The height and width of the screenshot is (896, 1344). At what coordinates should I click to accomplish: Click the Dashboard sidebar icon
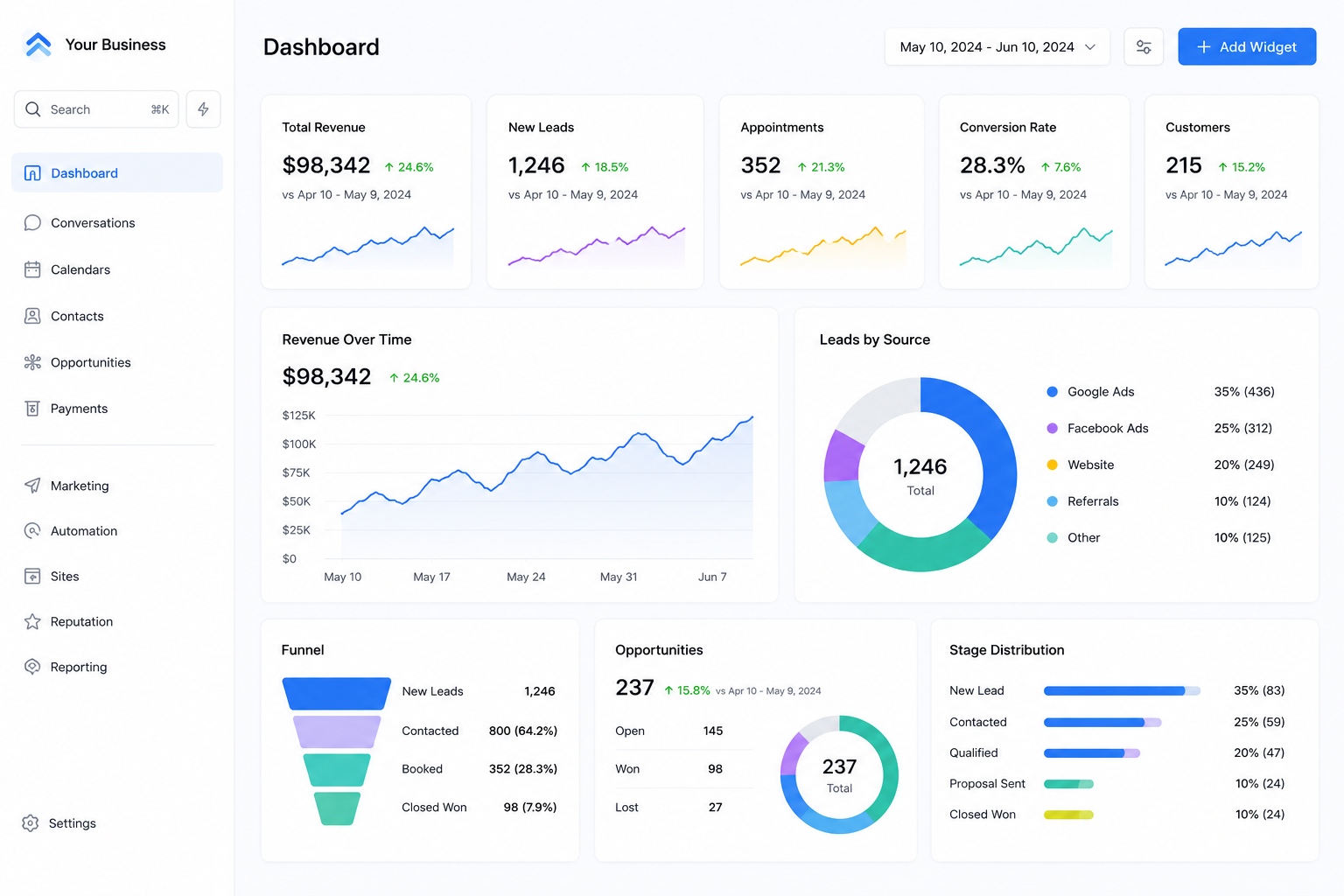pyautogui.click(x=32, y=173)
